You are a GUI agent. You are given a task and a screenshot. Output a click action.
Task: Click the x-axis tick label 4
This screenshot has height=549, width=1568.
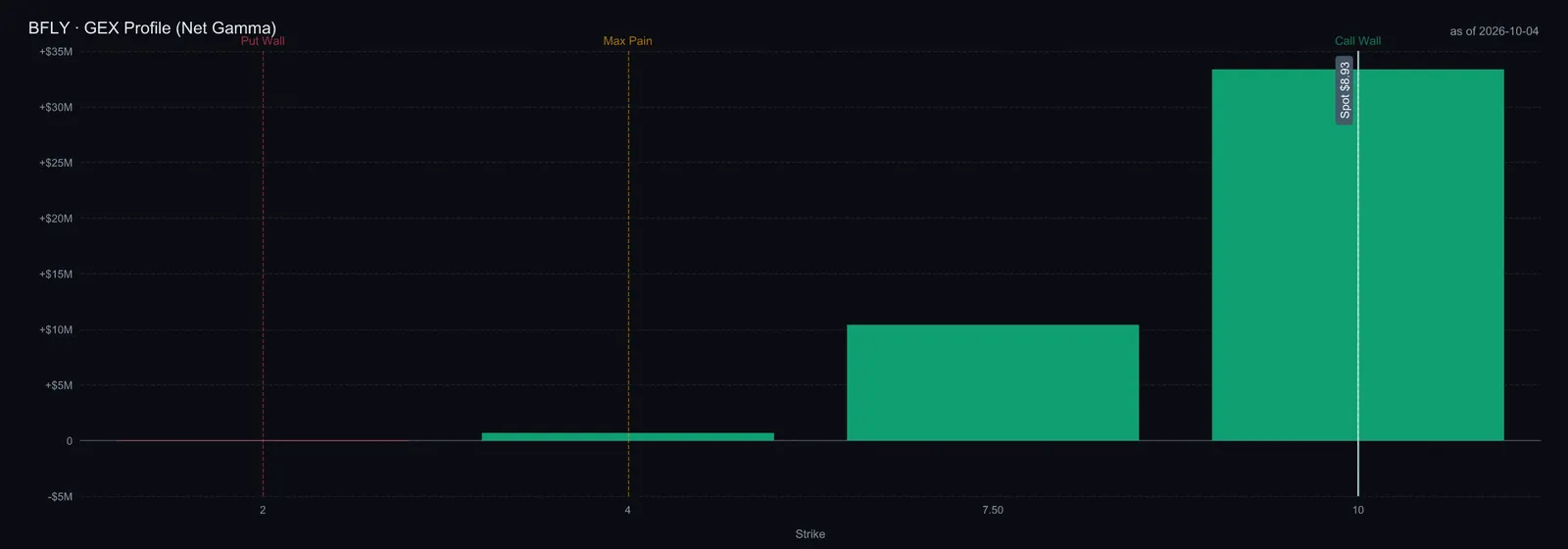coord(628,510)
